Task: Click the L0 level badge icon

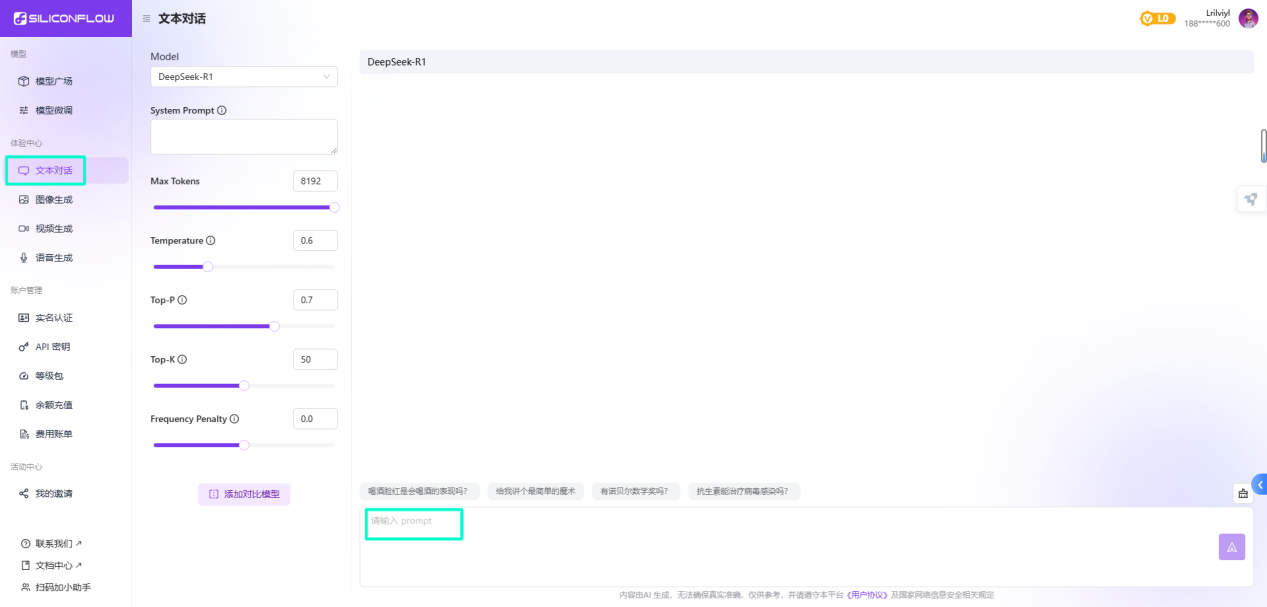Action: pos(1158,18)
